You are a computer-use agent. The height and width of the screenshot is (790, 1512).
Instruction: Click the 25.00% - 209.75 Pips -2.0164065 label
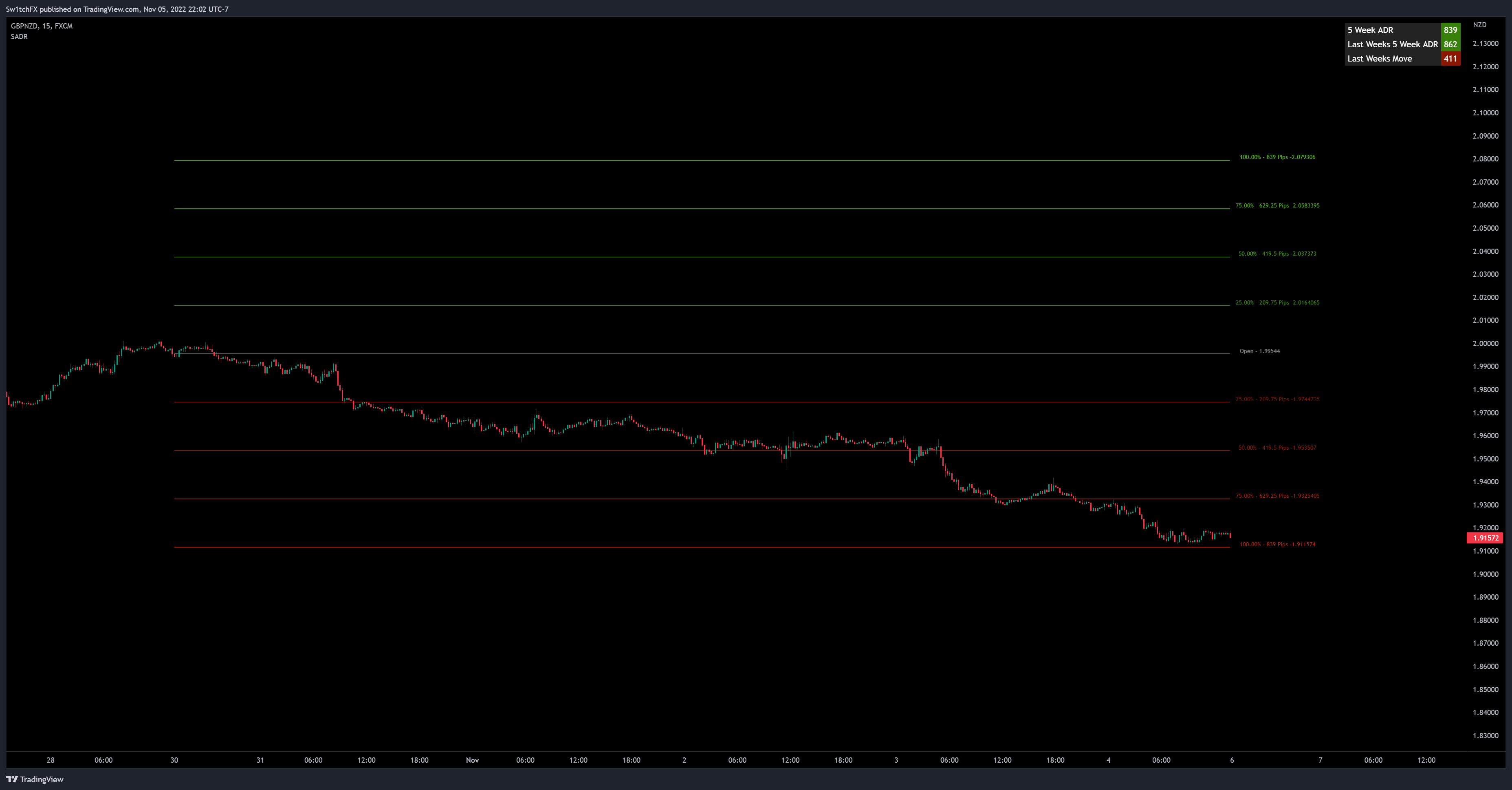1277,302
